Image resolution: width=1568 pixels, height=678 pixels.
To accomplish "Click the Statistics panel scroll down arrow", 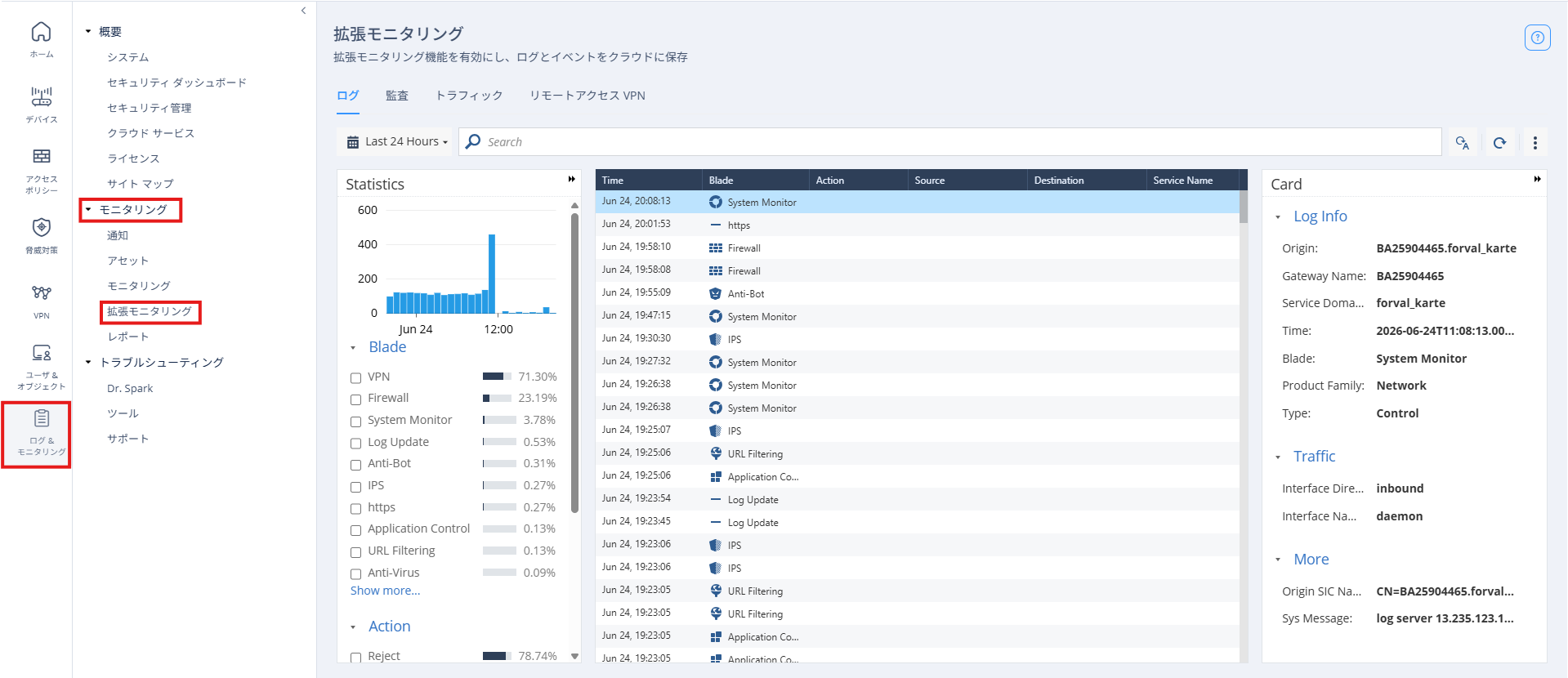I will click(574, 656).
